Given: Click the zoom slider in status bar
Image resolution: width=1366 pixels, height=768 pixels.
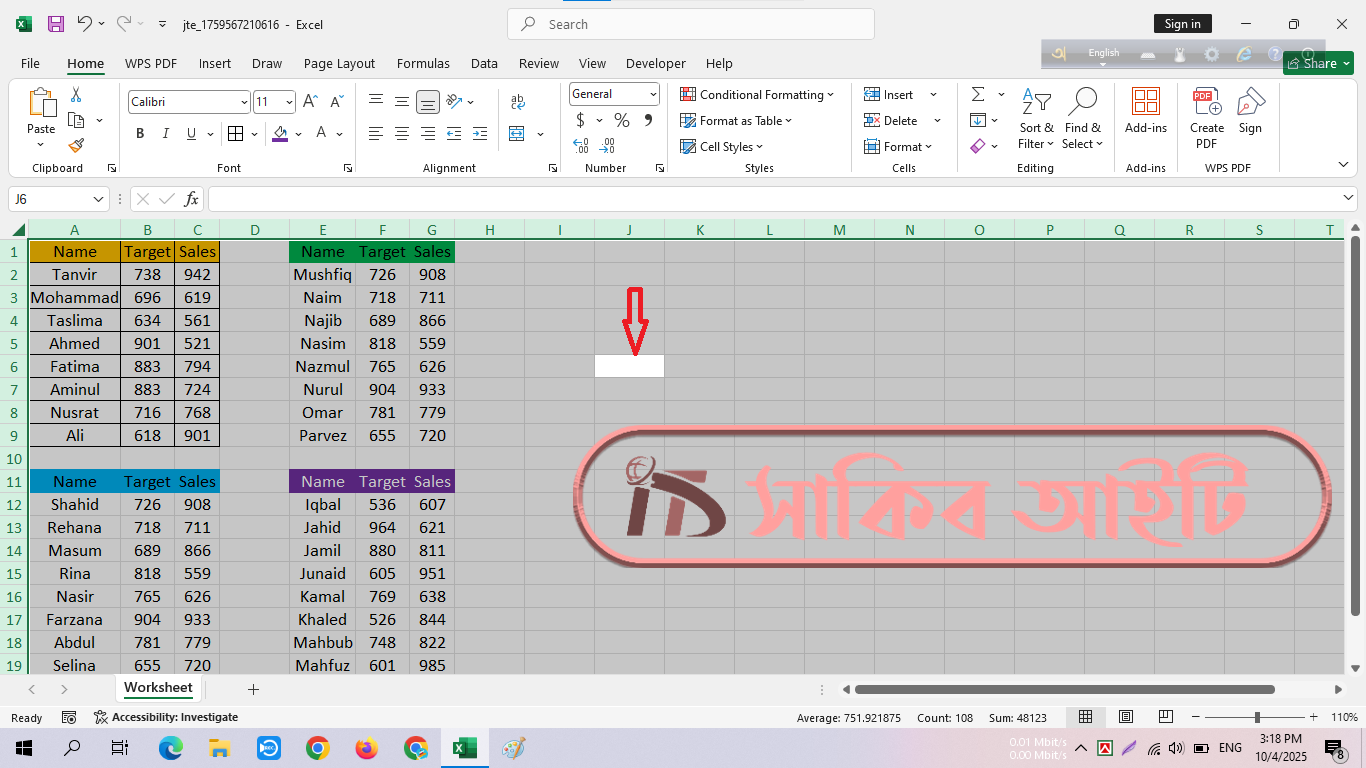Looking at the screenshot, I should tap(1257, 717).
